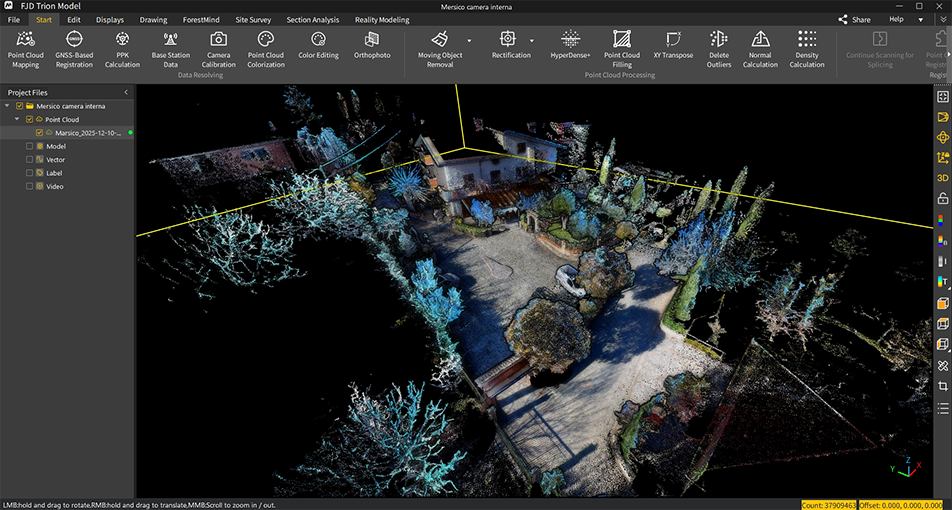
Task: Switch to the ForestMind tab
Action: click(x=201, y=20)
